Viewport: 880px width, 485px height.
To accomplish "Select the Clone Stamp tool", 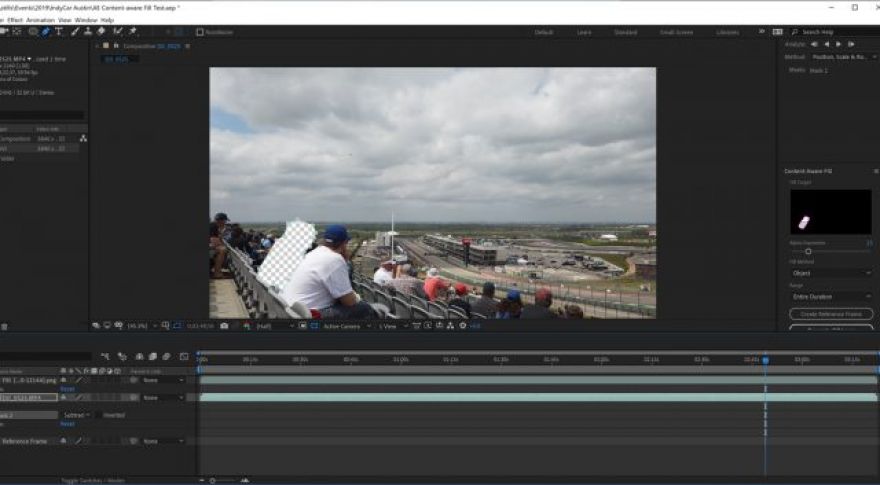I will [x=88, y=32].
